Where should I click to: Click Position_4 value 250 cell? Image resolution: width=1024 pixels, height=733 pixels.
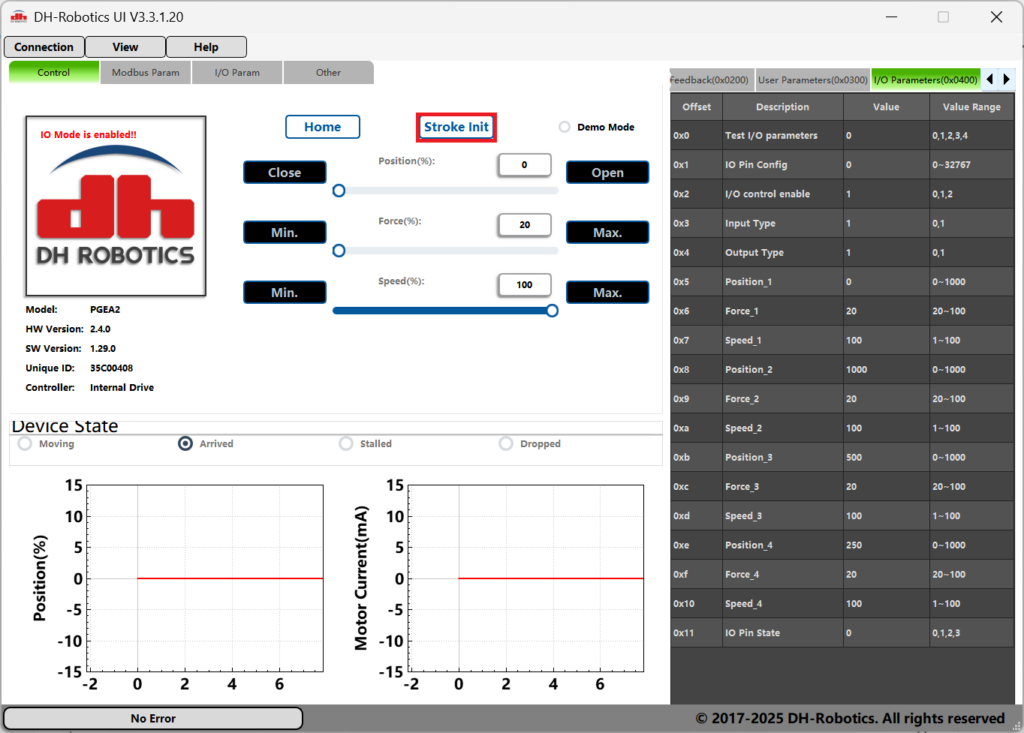pyautogui.click(x=886, y=545)
